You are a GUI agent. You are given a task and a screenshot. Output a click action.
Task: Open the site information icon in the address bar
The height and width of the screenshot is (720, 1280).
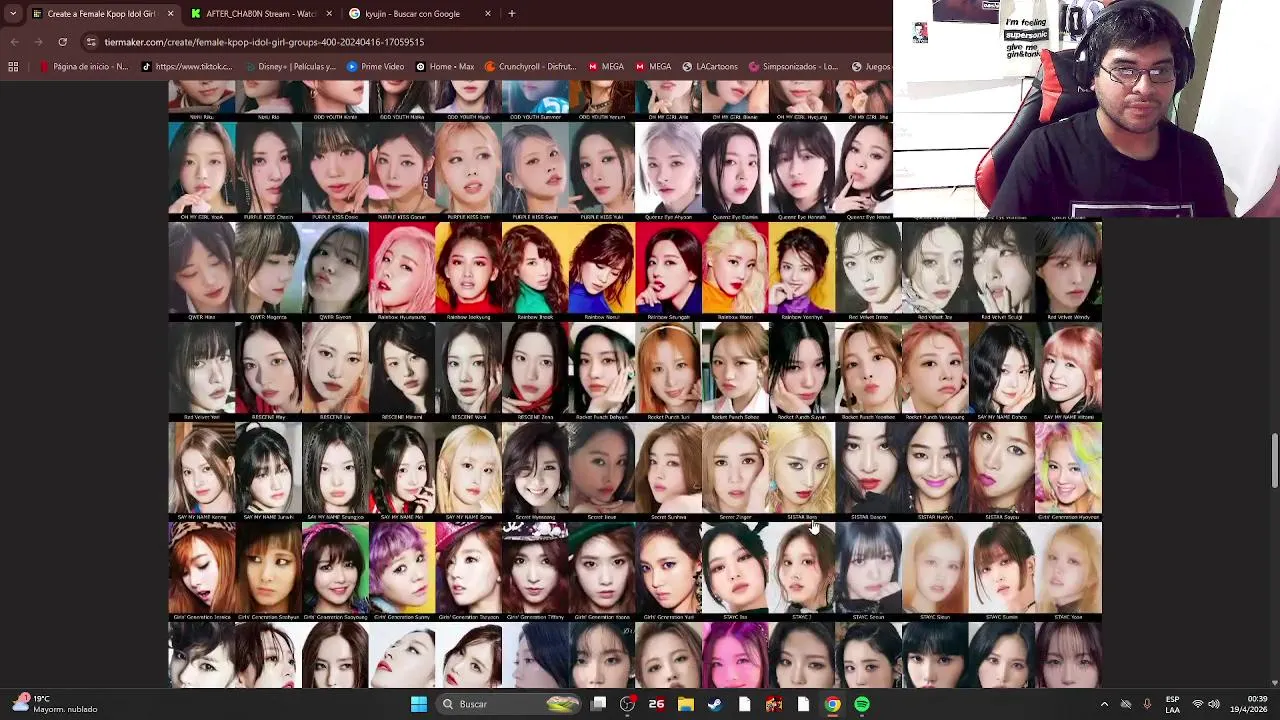[x=91, y=42]
